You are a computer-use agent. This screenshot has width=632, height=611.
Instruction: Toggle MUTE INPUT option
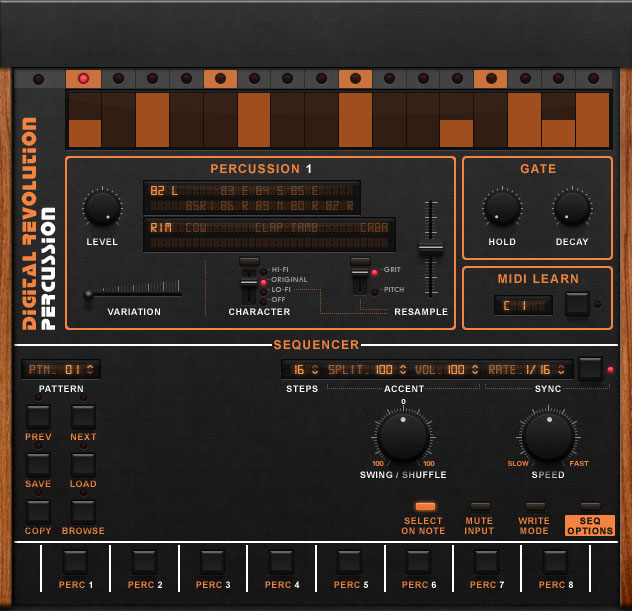click(x=480, y=507)
